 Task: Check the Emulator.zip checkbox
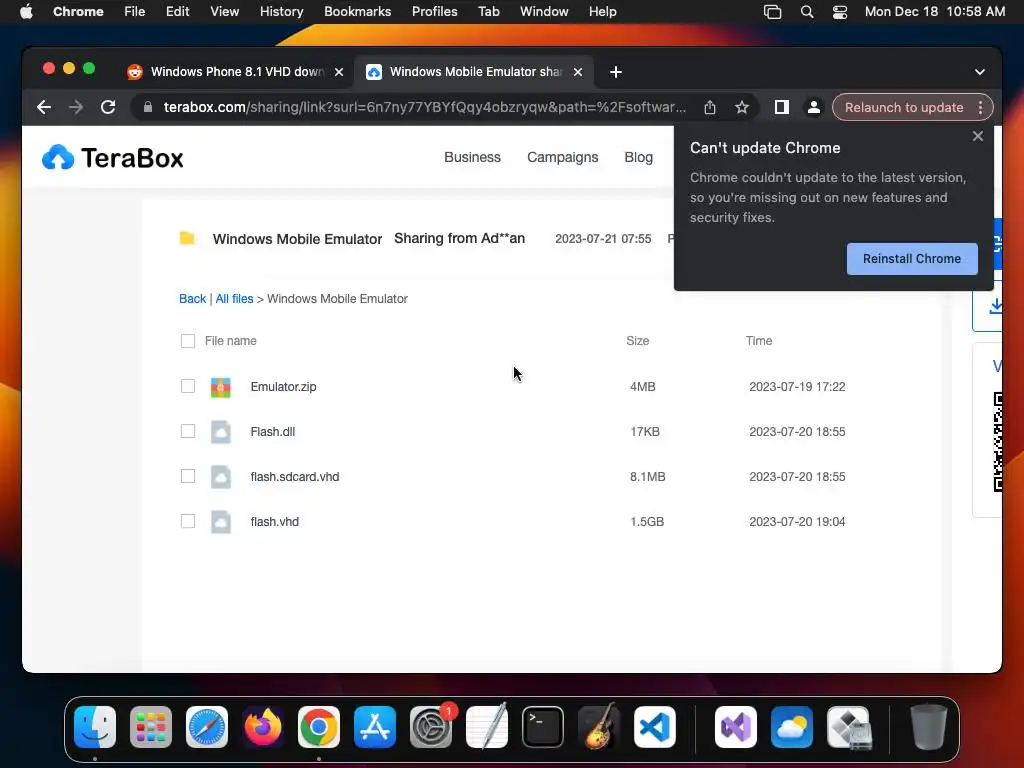coord(187,387)
